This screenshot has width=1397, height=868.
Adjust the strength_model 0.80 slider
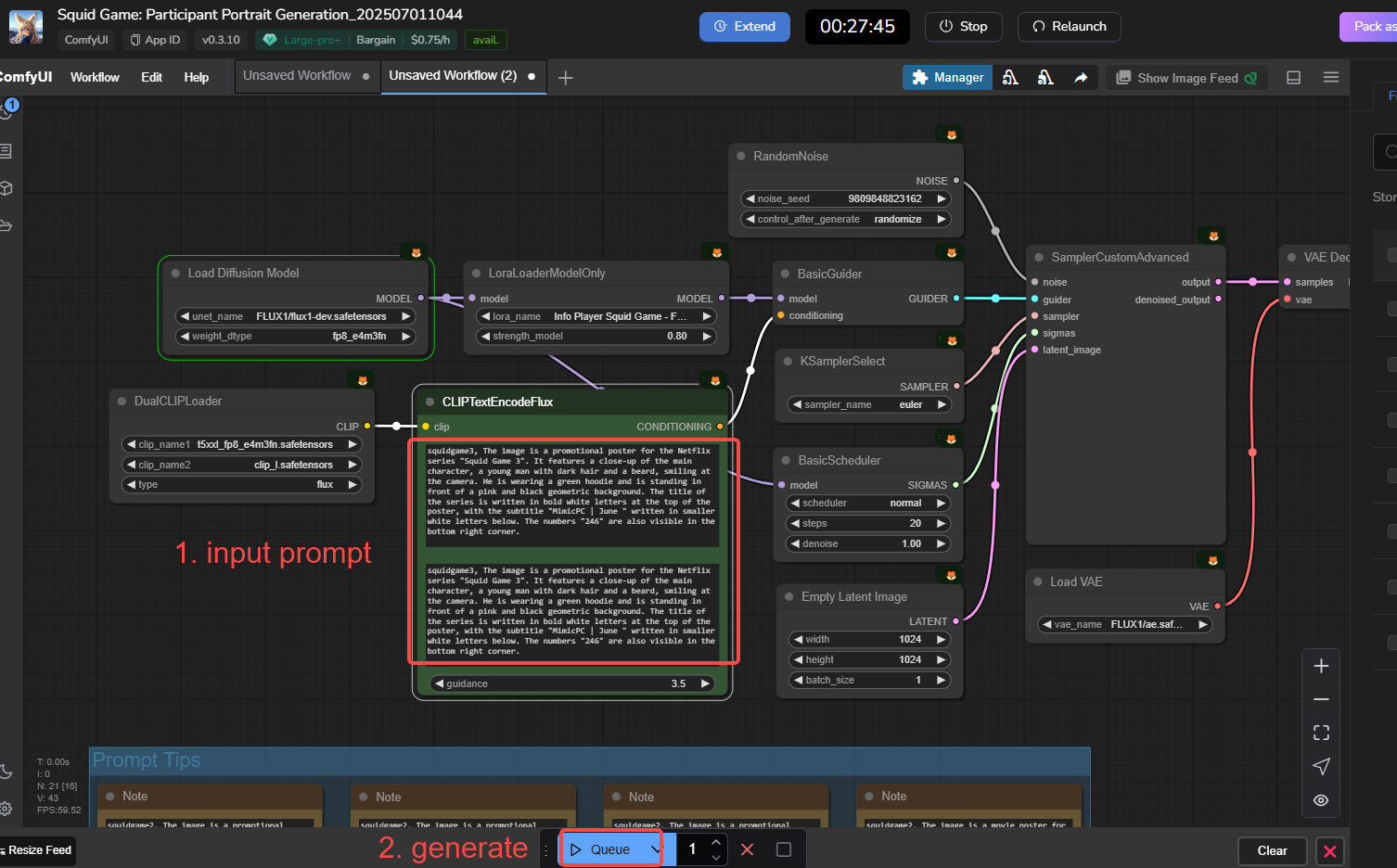596,337
